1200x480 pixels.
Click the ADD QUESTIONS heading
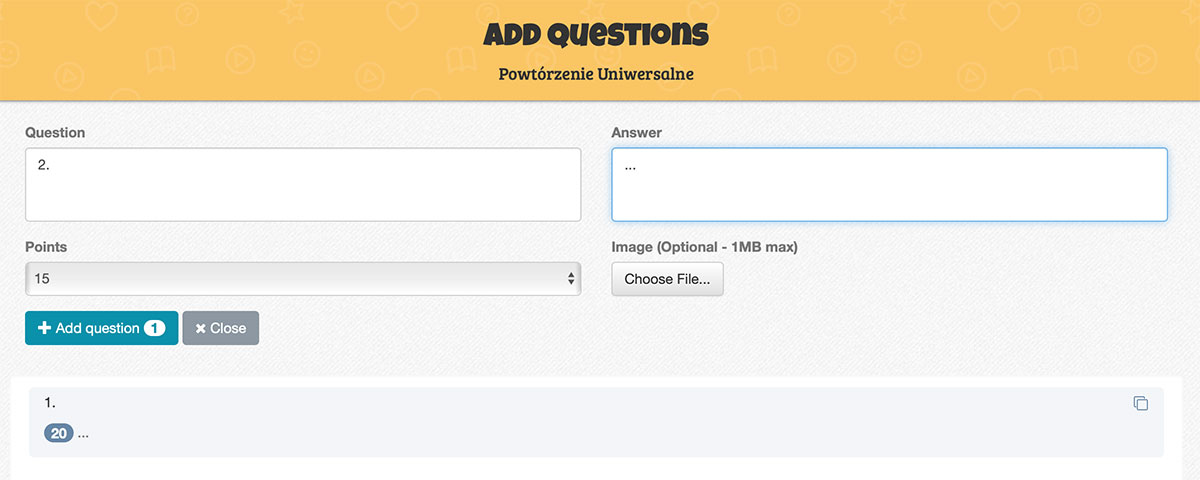(596, 34)
